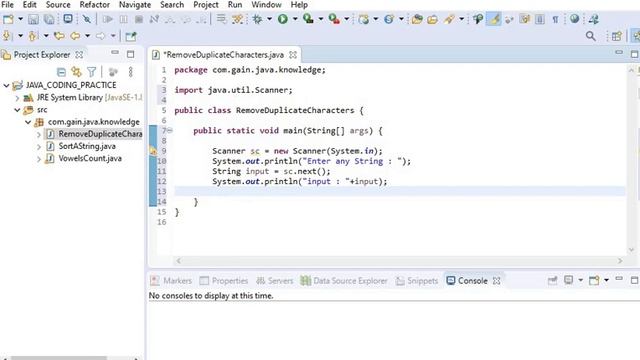
Task: Collapse the src folder node
Action: click(17, 110)
